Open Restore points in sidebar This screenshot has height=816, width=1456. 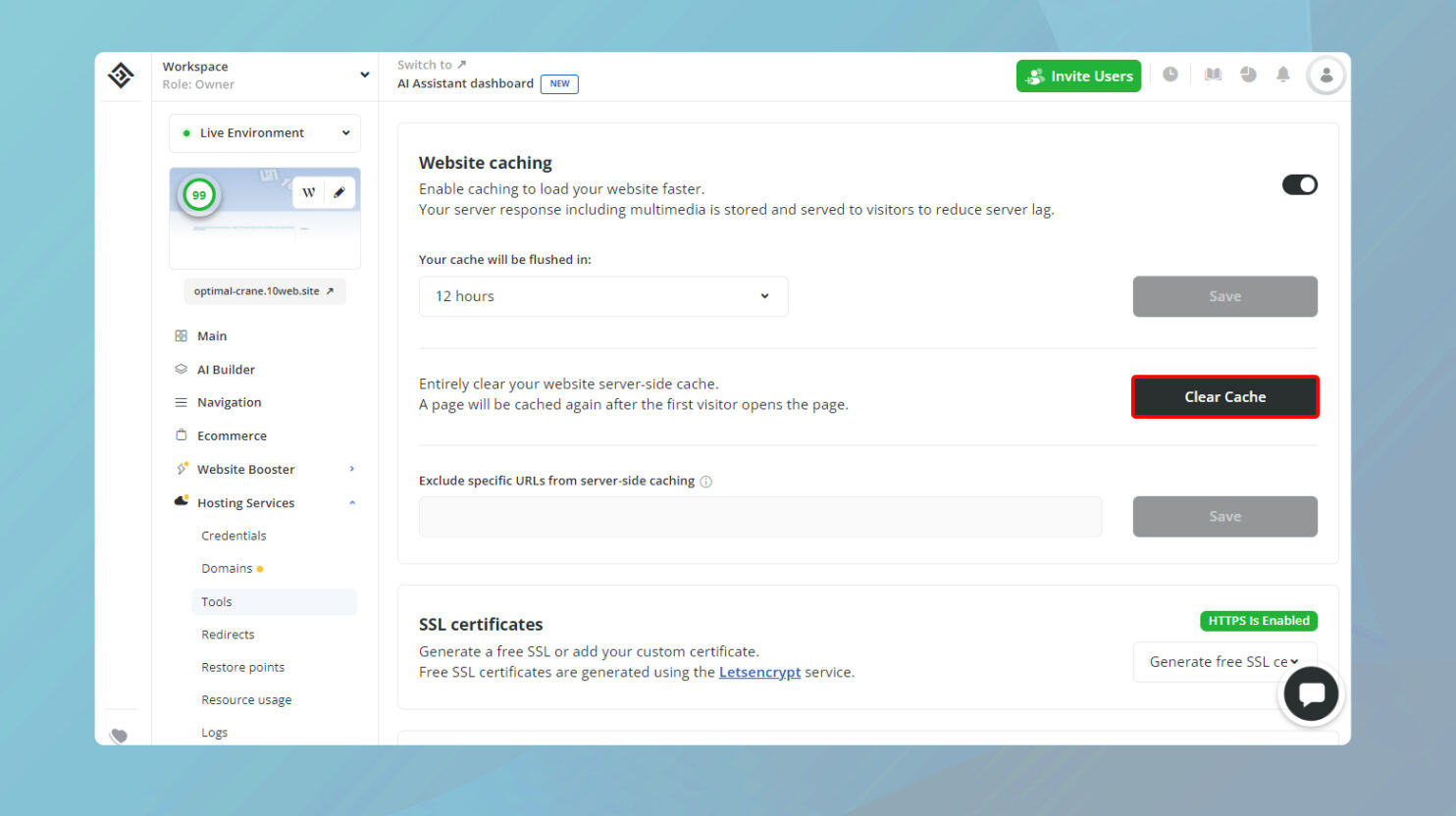[x=242, y=667]
